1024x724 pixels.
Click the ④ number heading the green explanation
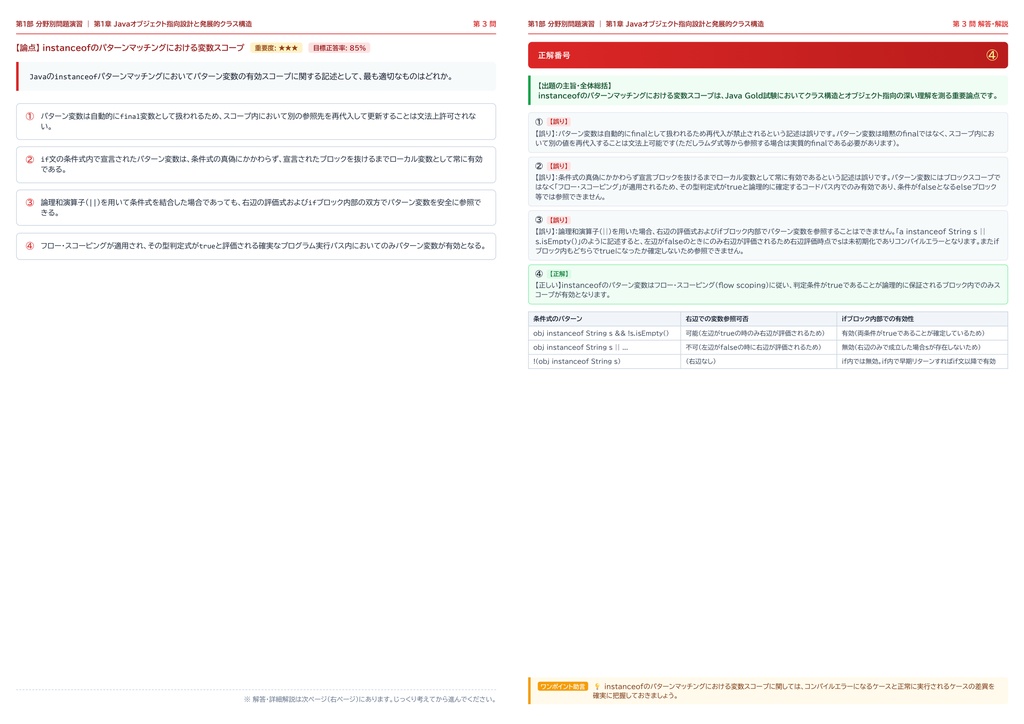pyautogui.click(x=539, y=274)
